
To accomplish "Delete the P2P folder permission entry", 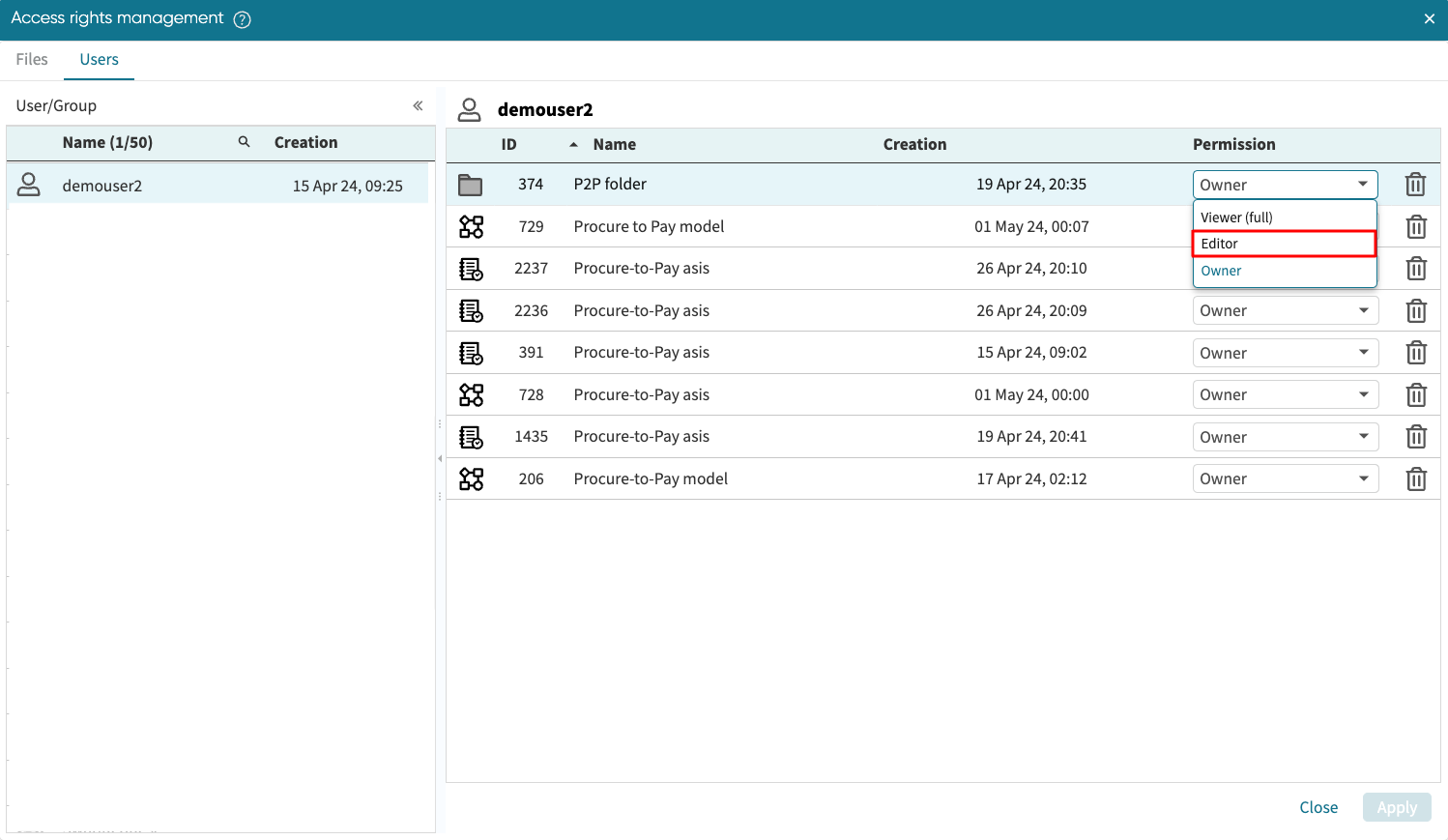I will pyautogui.click(x=1415, y=185).
